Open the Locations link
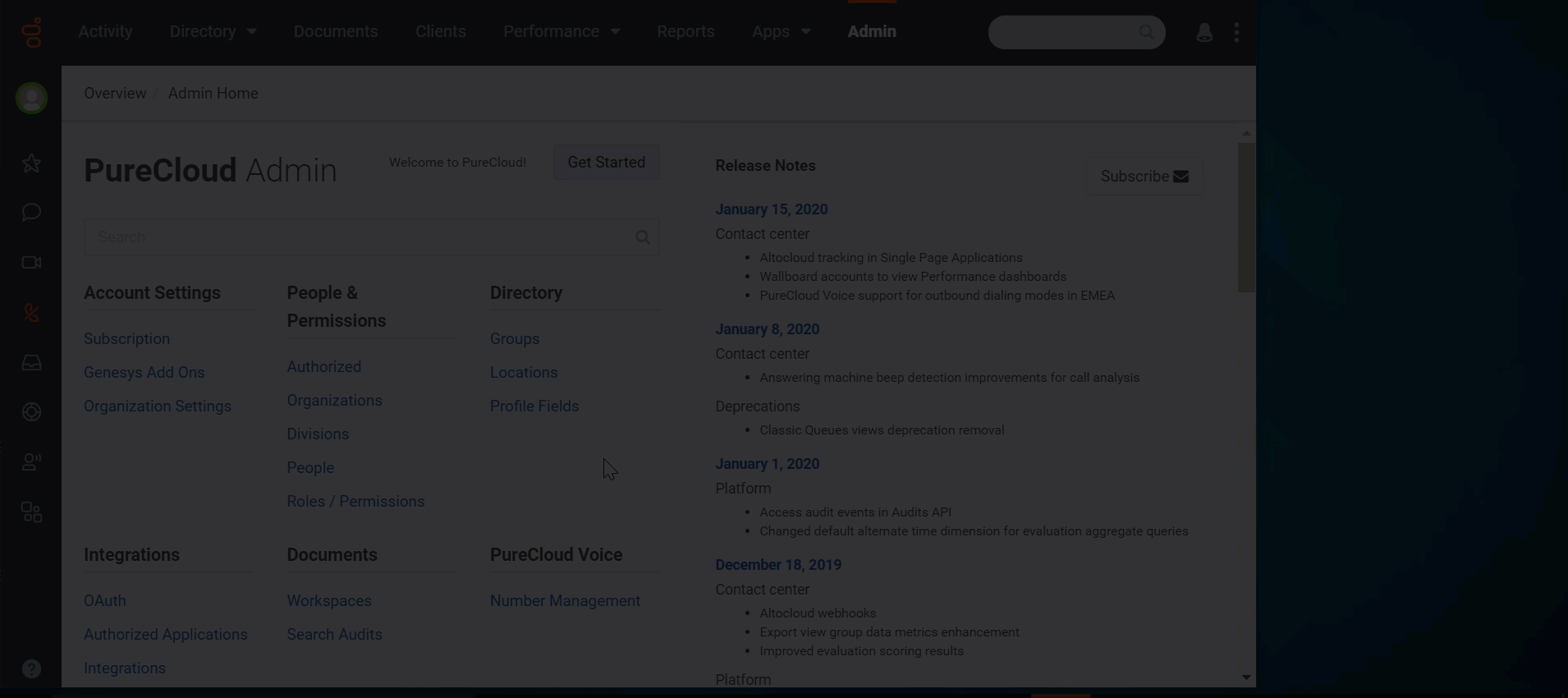This screenshot has height=698, width=1568. (524, 373)
